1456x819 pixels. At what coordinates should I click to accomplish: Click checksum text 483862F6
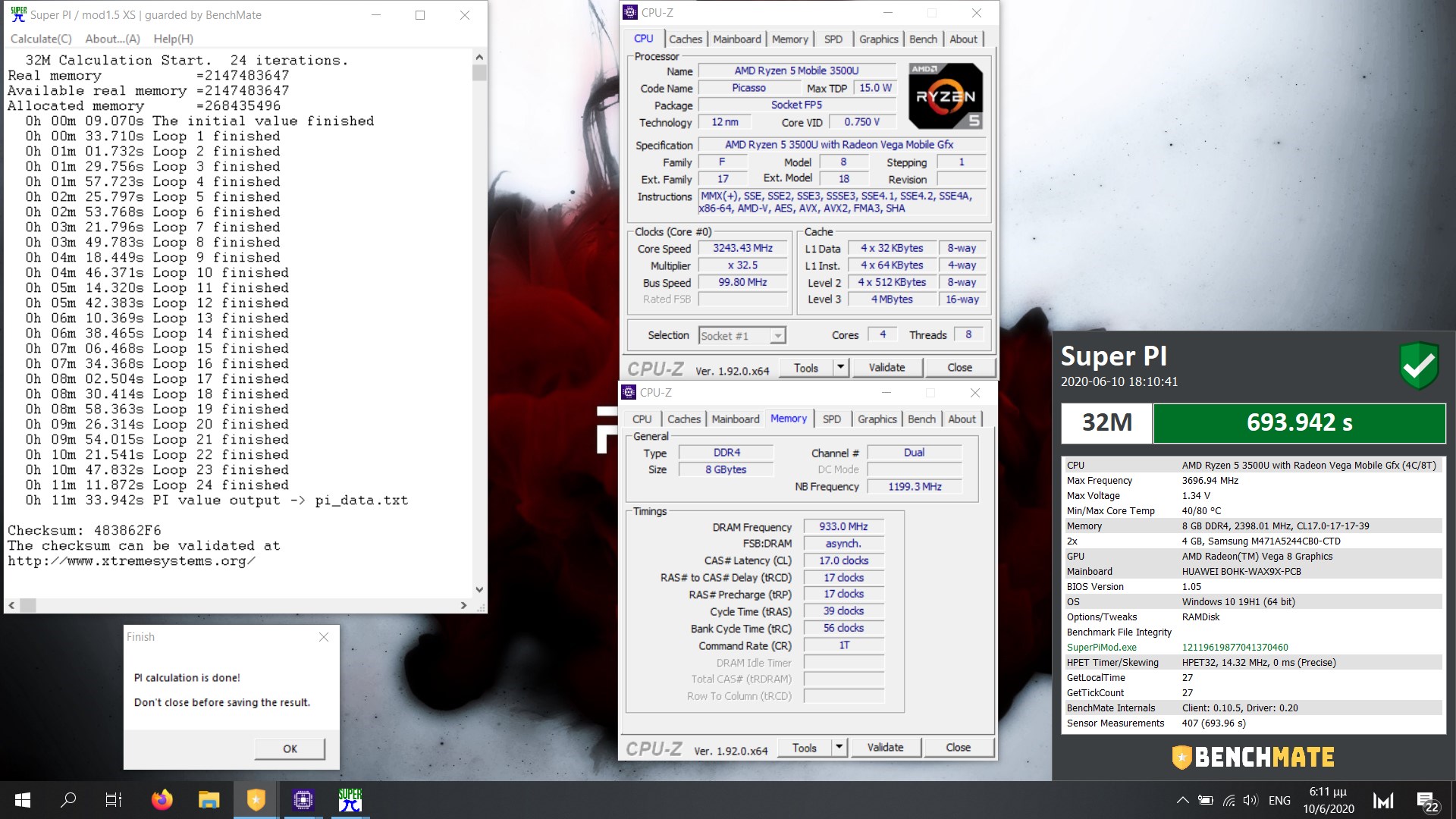tap(127, 530)
